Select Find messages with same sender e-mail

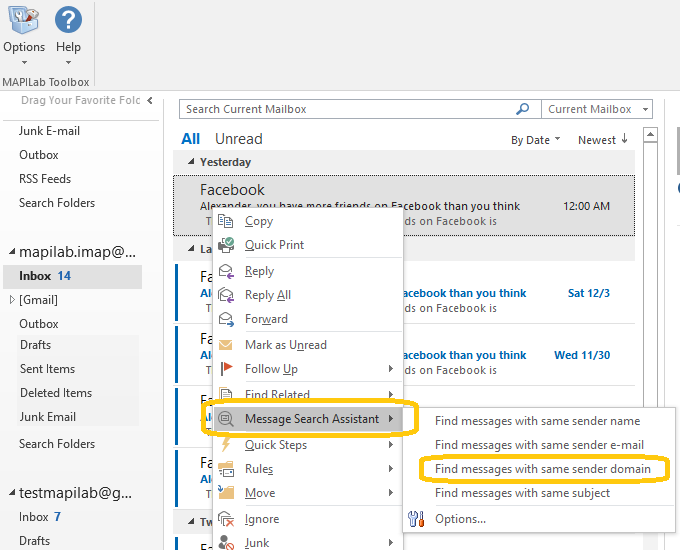(539, 445)
